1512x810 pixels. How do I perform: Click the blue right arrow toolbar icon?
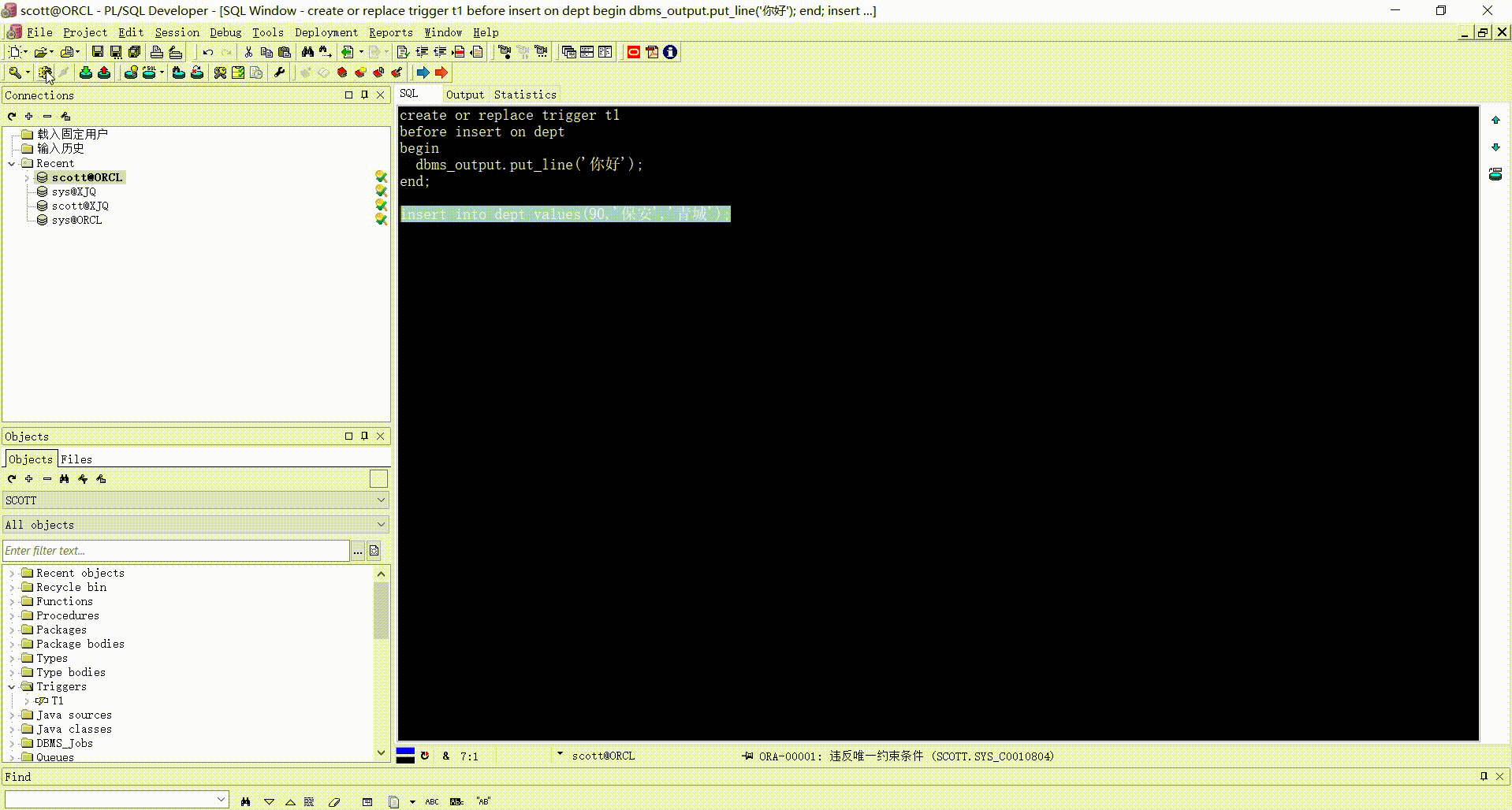[423, 72]
